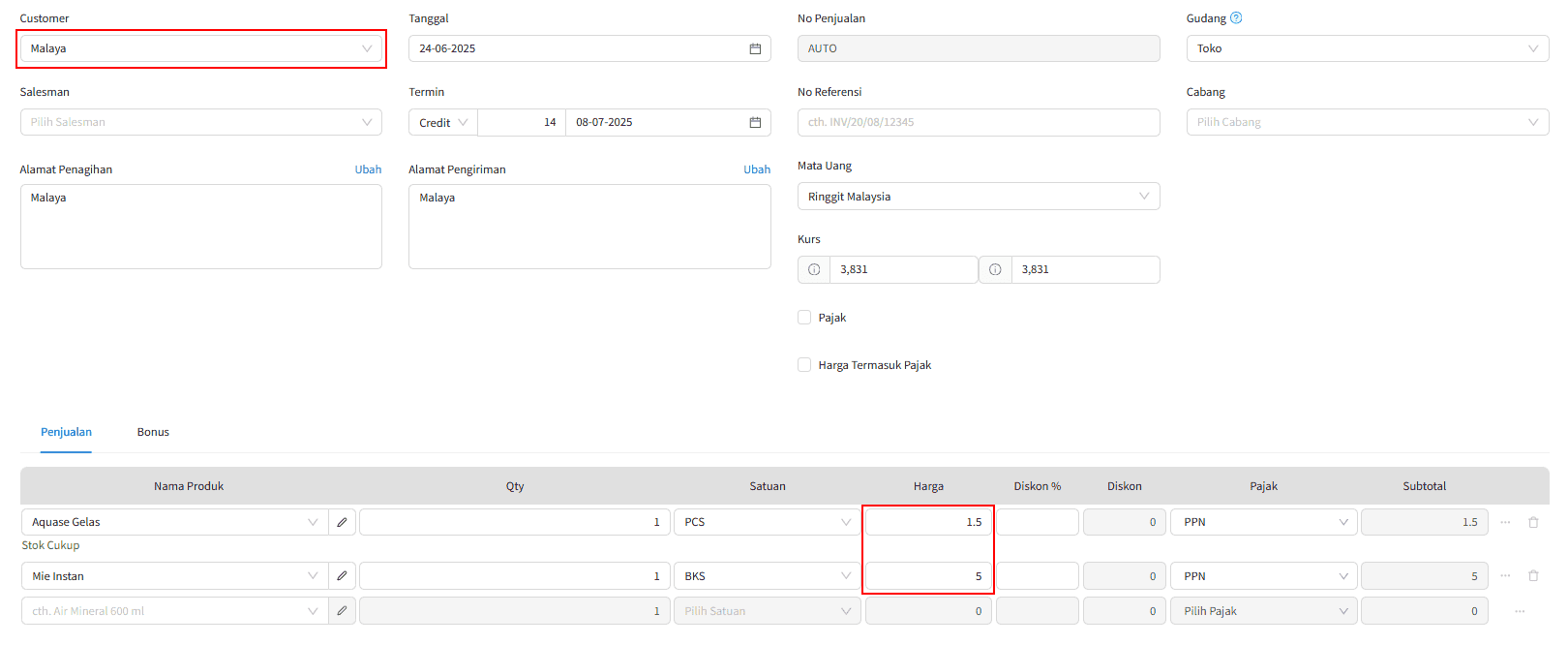Enable the Pajak checkbox

click(804, 318)
